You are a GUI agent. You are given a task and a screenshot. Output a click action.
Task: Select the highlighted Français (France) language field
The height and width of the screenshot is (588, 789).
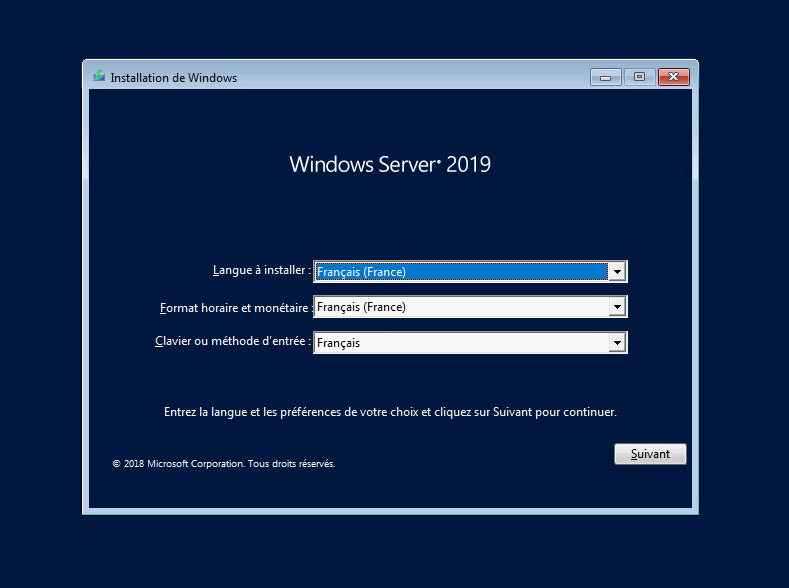point(460,272)
